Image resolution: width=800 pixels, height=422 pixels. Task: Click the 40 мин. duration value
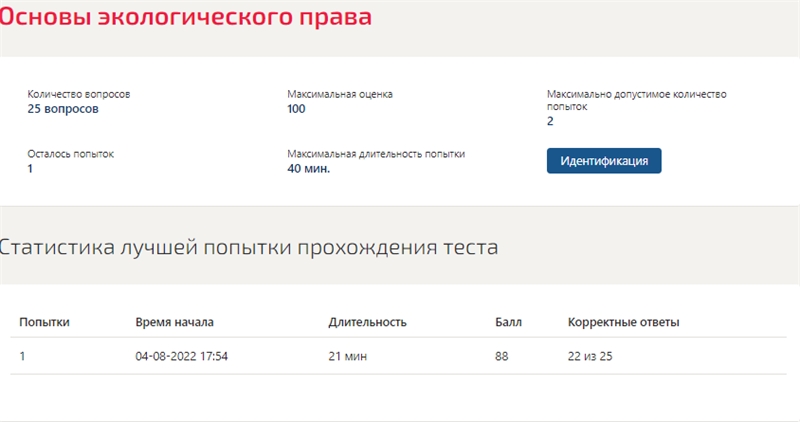[309, 168]
